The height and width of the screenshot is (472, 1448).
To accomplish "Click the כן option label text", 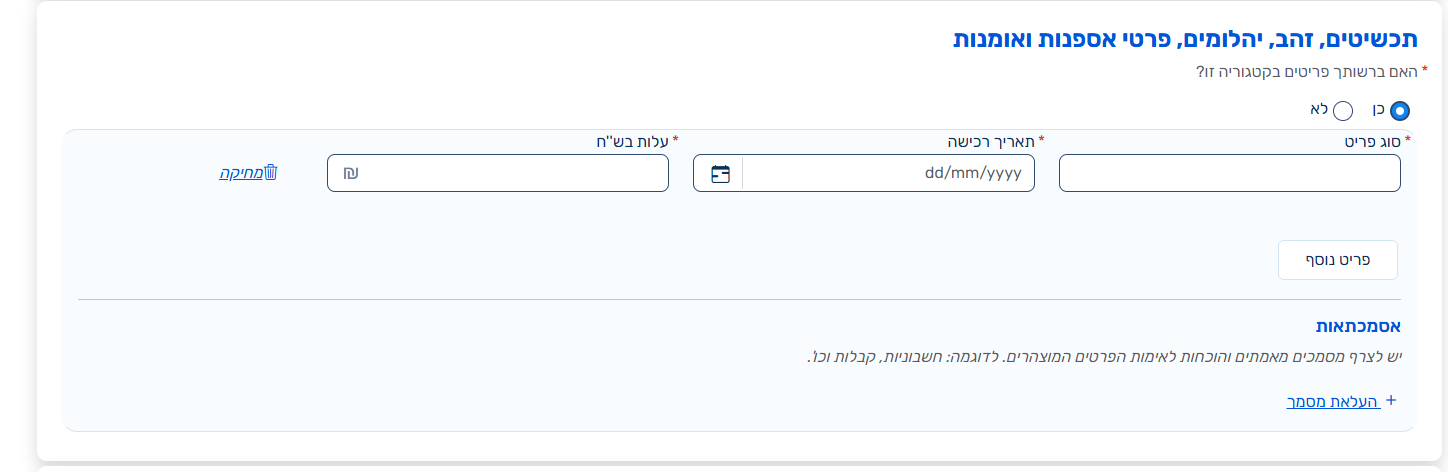I will click(x=1378, y=109).
